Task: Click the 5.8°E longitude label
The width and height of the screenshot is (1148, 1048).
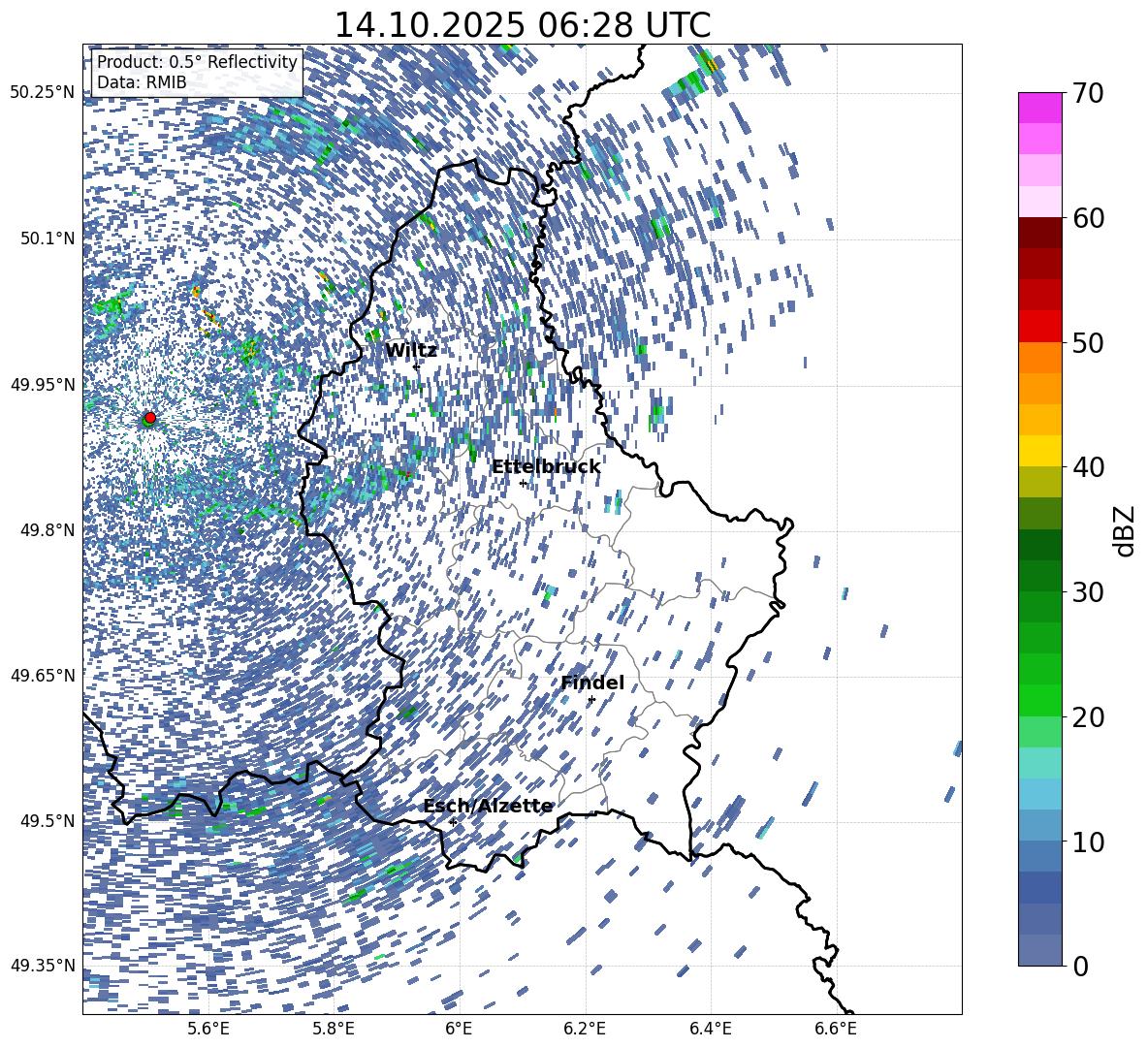Action: 334,1029
